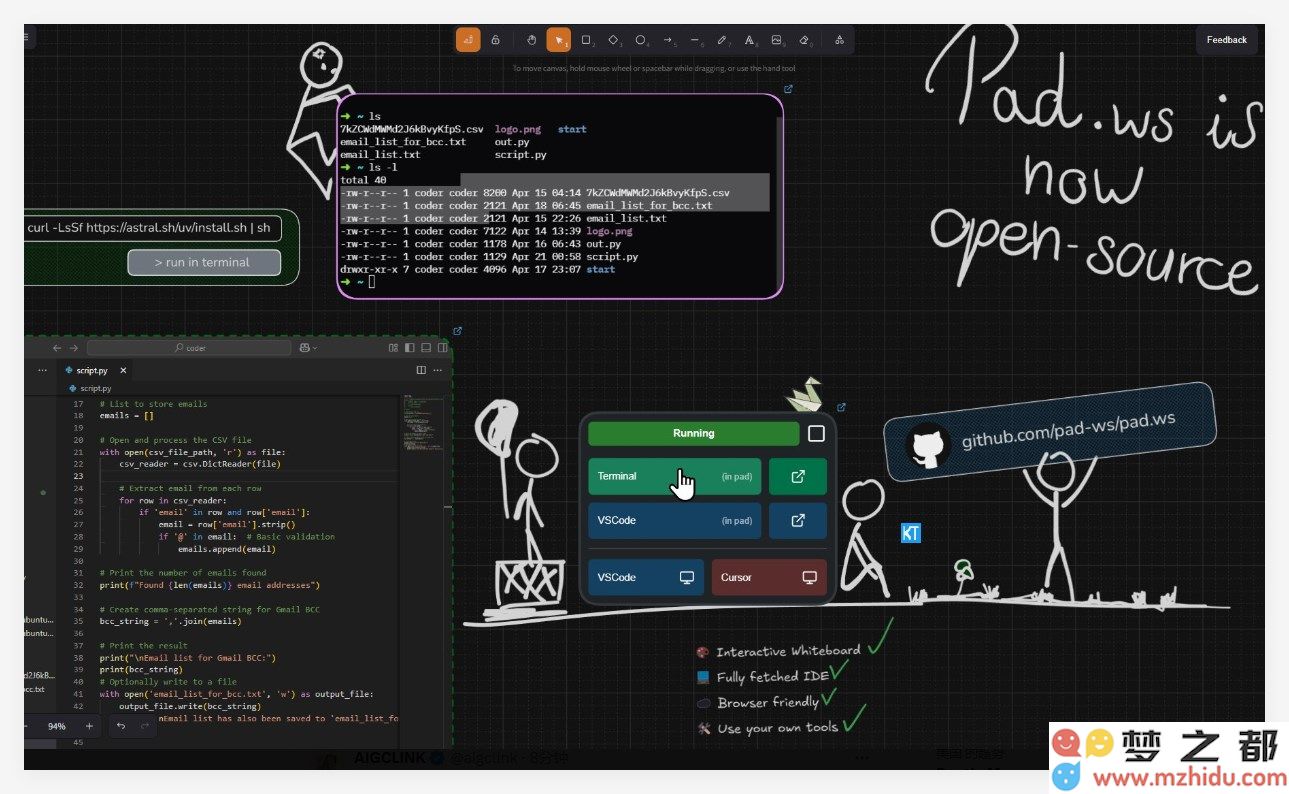Choose the Text tool
Image resolution: width=1289 pixels, height=794 pixels.
pyautogui.click(x=749, y=40)
